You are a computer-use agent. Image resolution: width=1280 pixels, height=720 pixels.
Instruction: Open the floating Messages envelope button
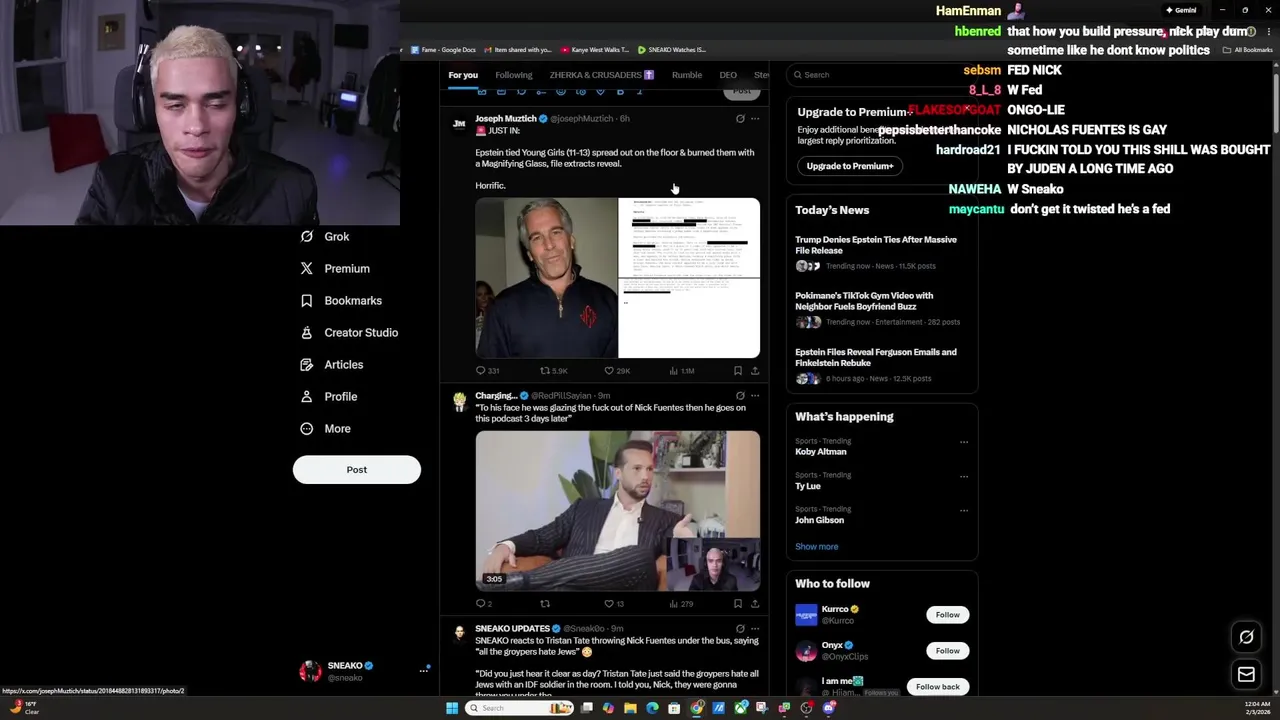click(1246, 675)
